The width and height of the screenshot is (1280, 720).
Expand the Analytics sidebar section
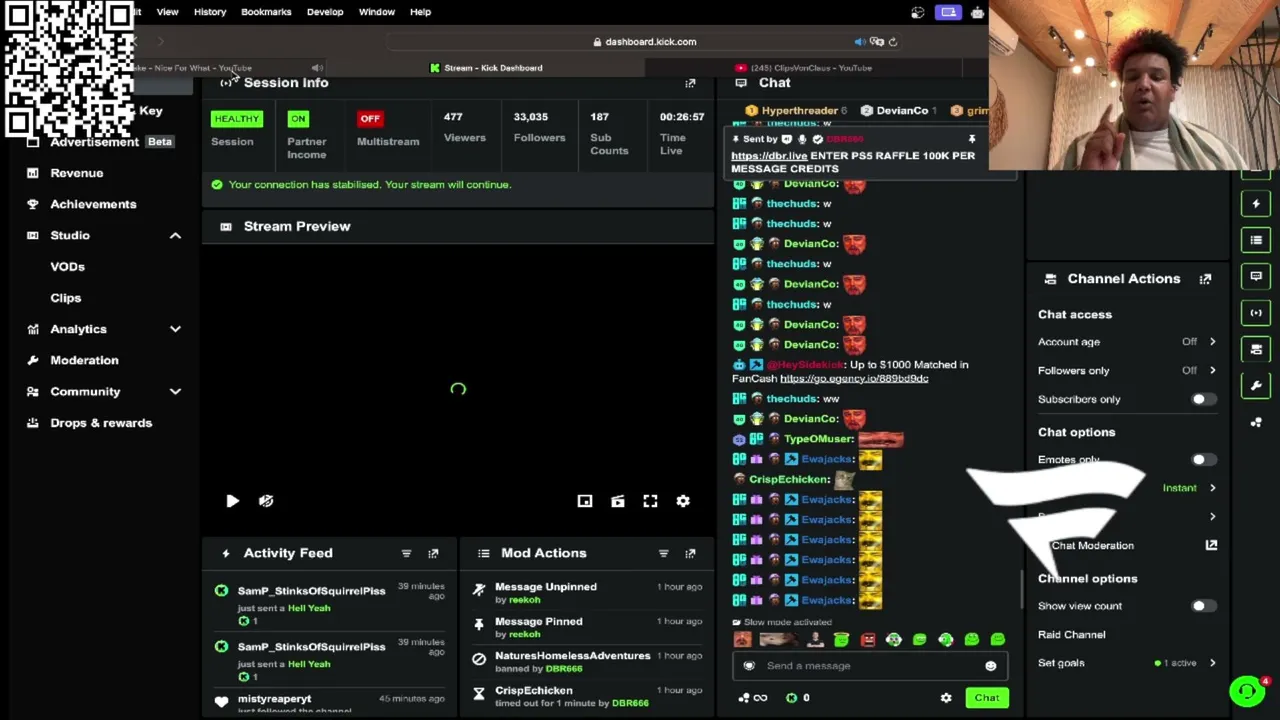pyautogui.click(x=175, y=329)
